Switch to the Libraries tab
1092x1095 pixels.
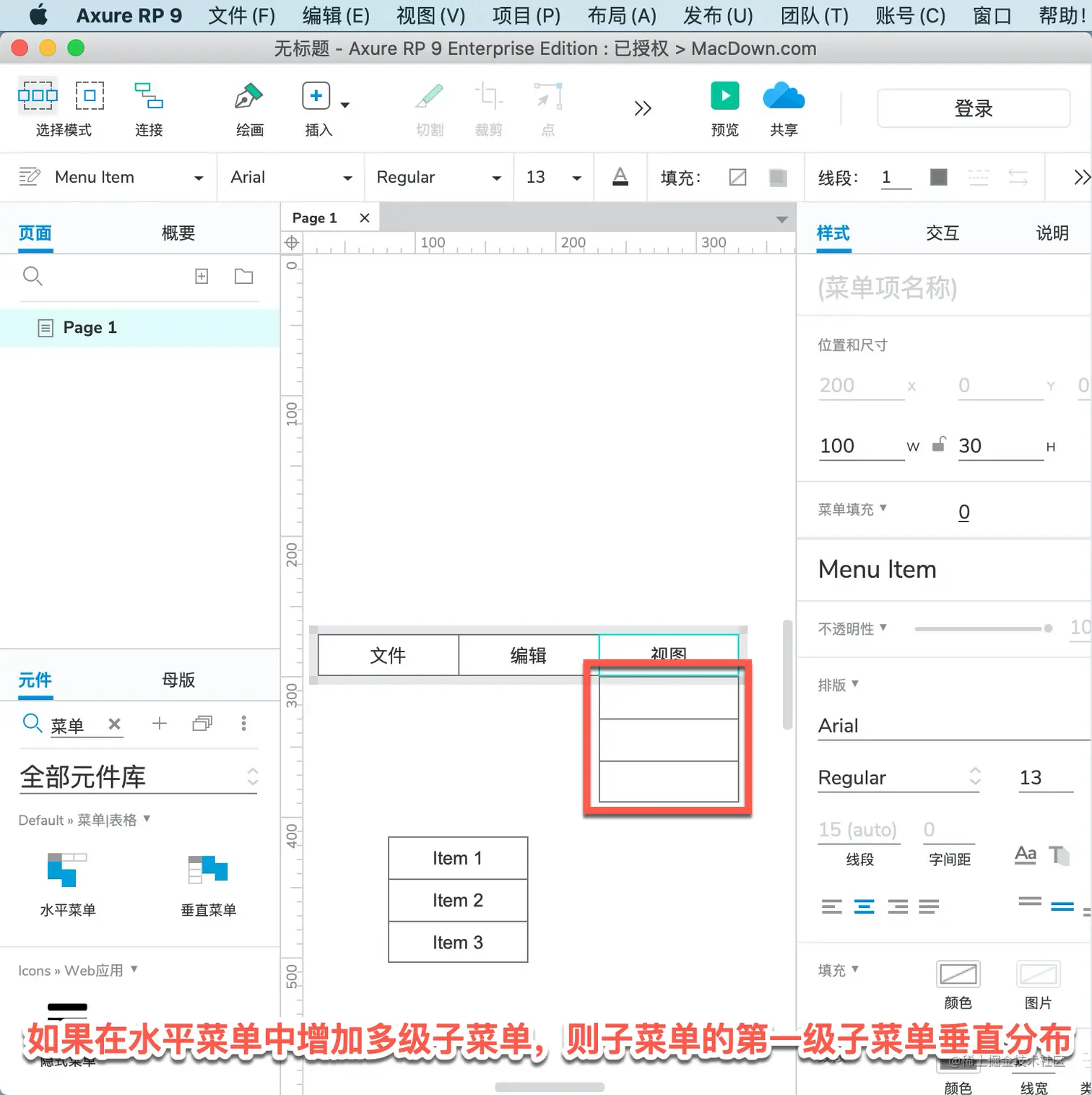coord(35,680)
